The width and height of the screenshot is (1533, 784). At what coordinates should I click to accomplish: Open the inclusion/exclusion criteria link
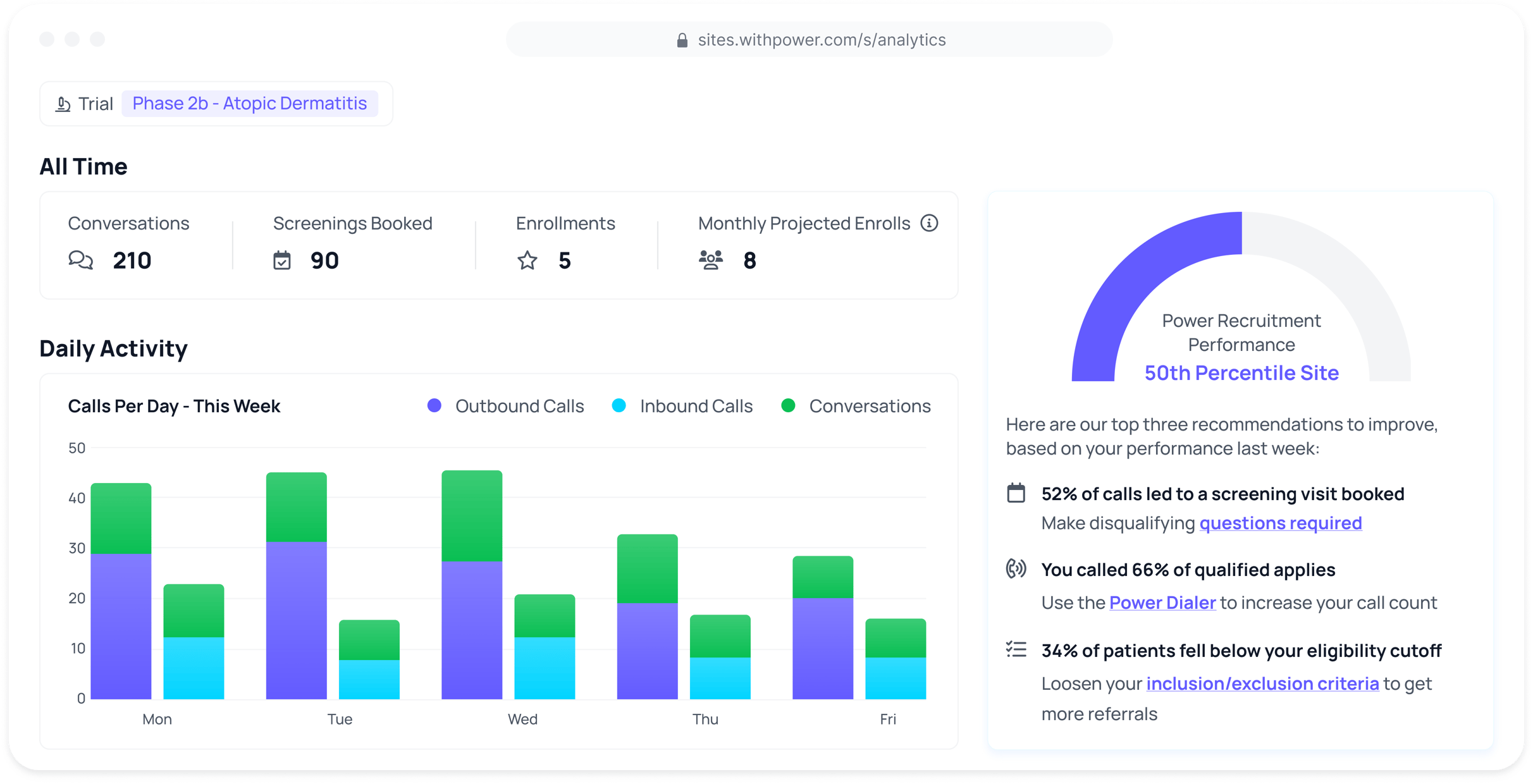click(x=1262, y=683)
